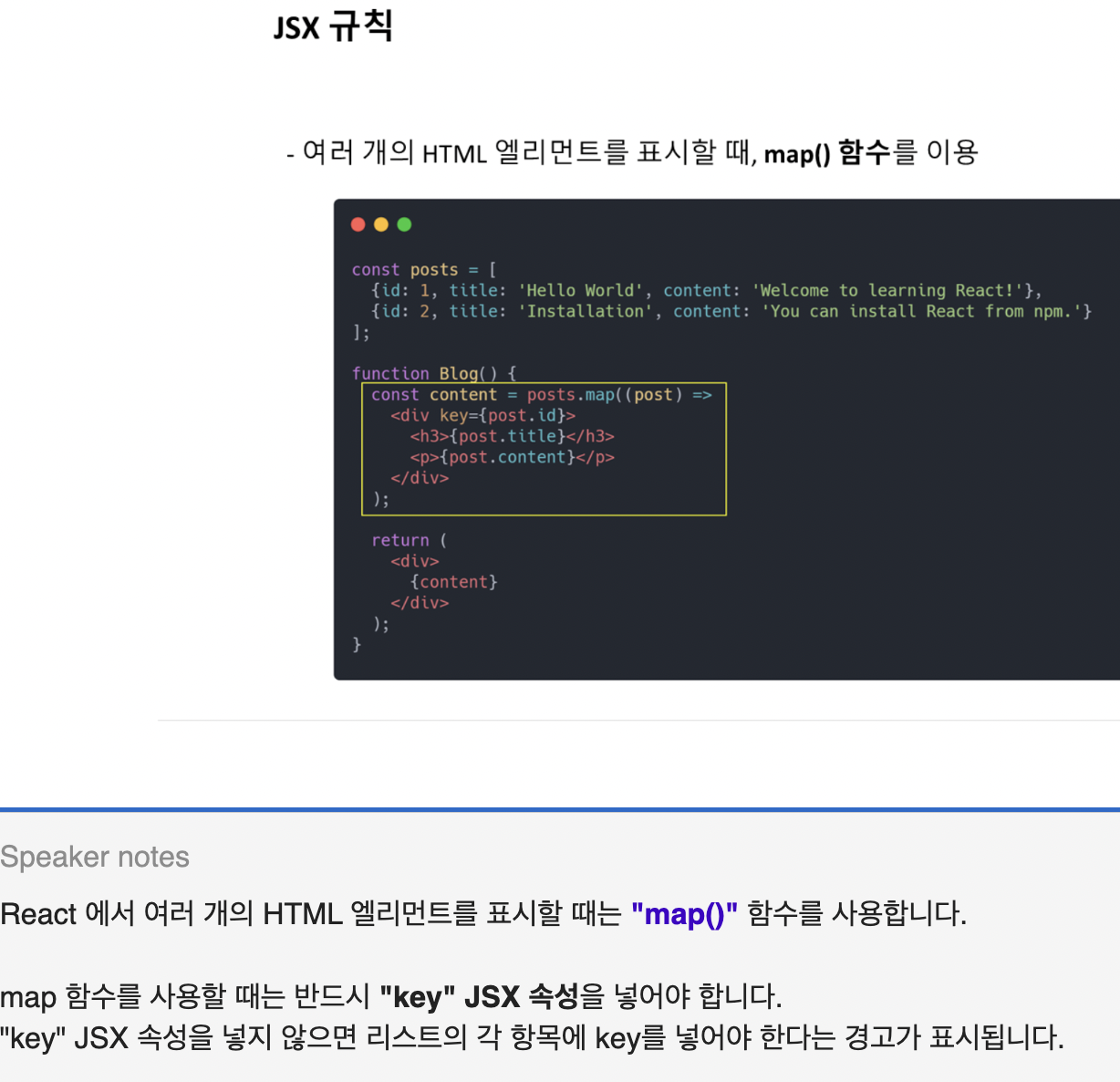
Task: Click the blue '"map()"' text in the speaker notes
Action: click(x=684, y=913)
